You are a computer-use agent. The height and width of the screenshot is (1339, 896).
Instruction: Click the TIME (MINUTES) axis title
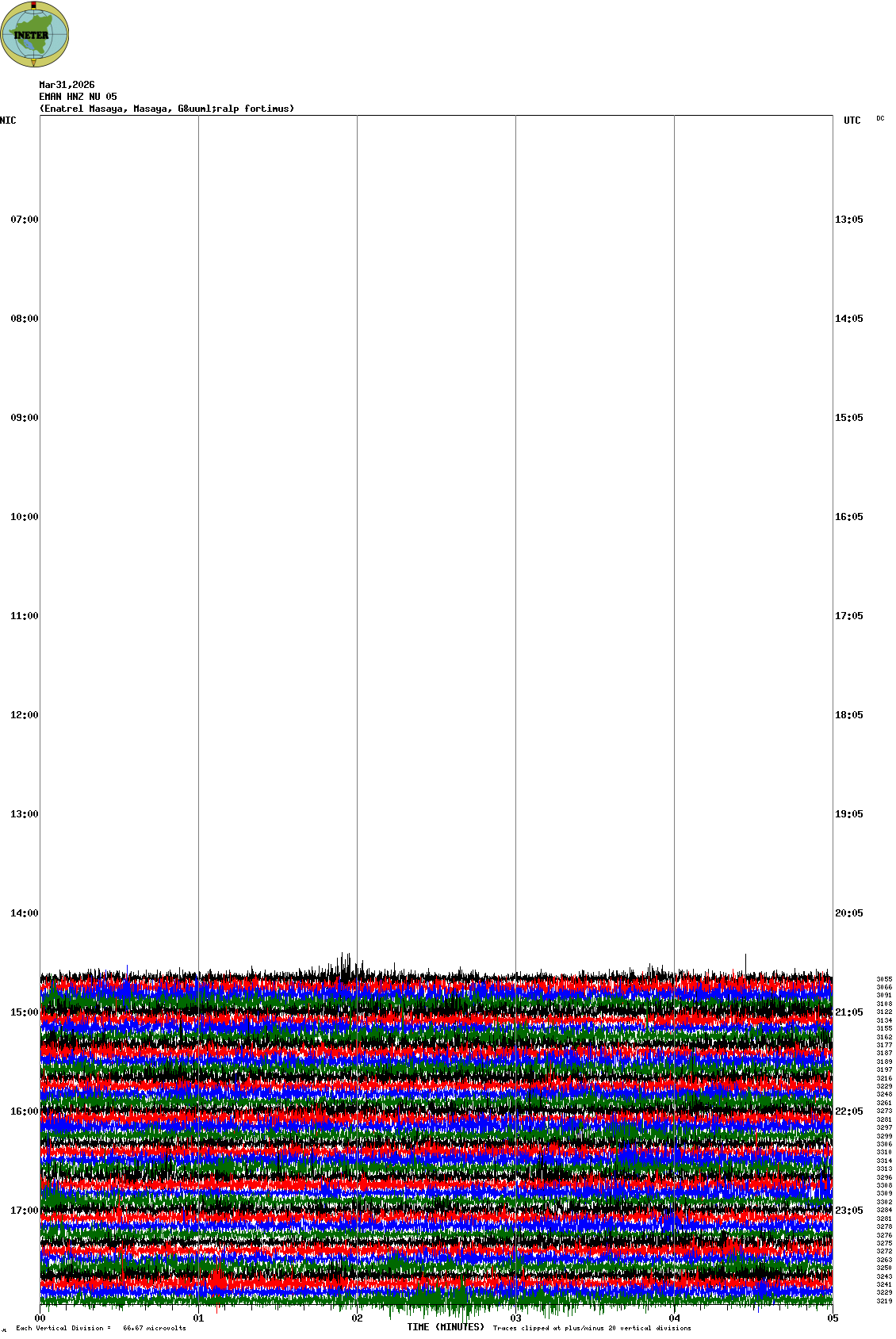coord(446,1327)
